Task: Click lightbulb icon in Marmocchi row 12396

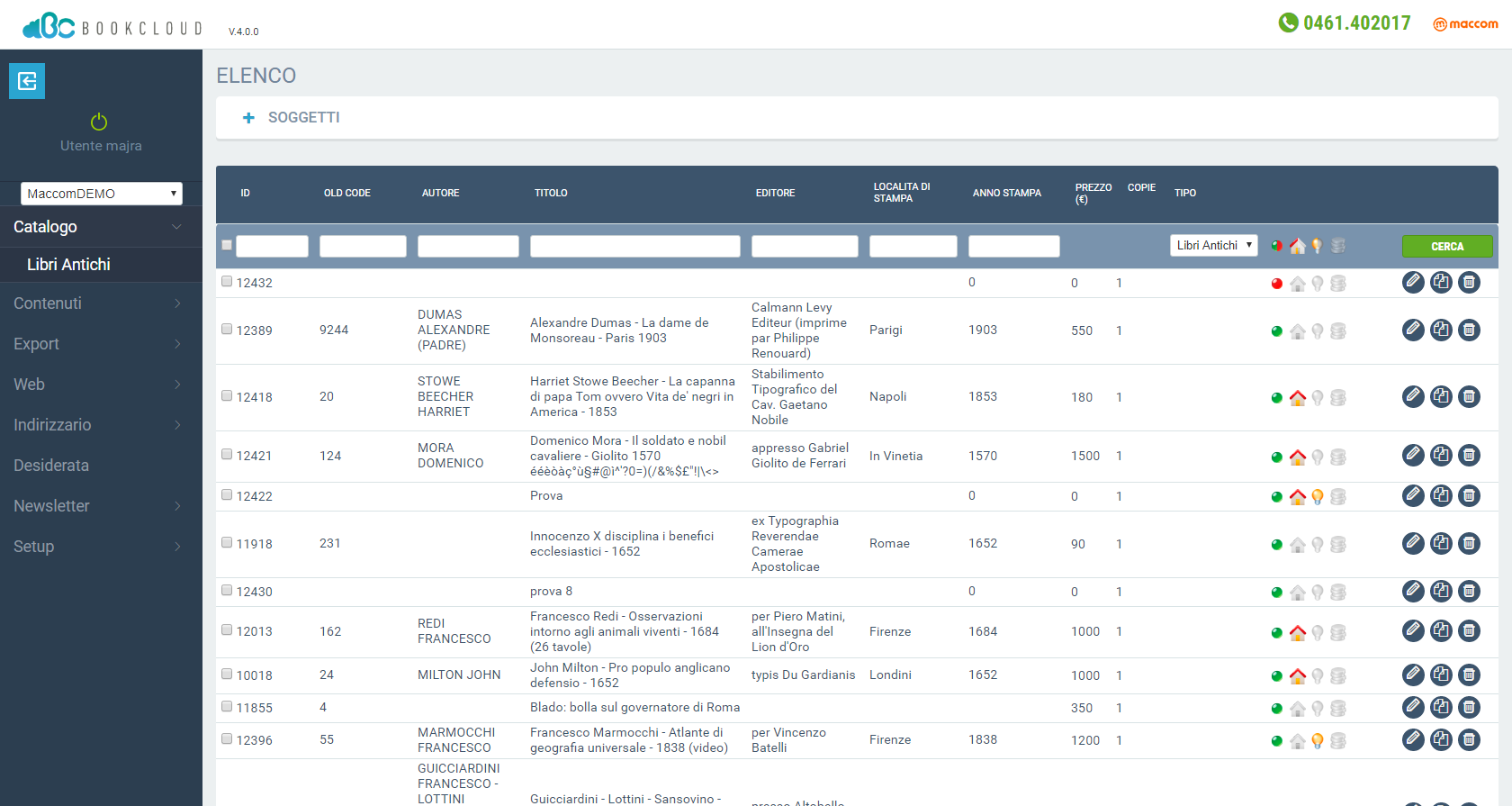Action: coord(1318,740)
